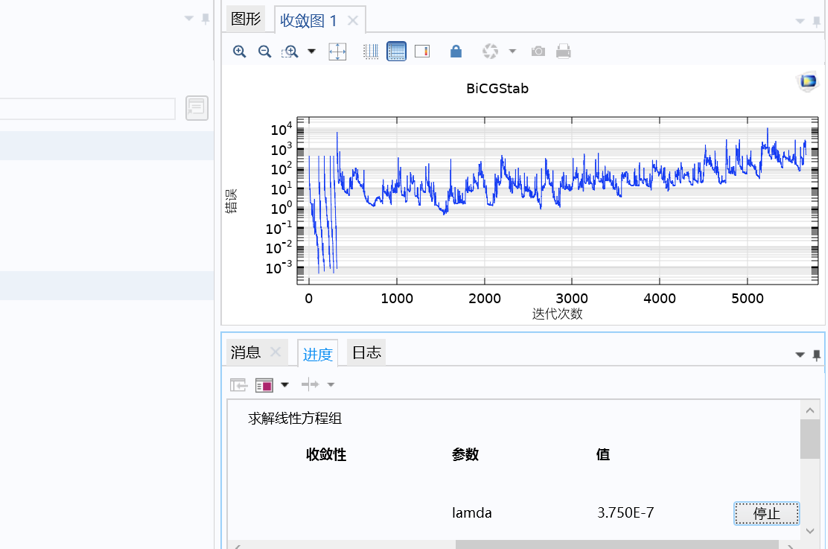Toggle the plot legend display
Viewport: 828px width, 549px height.
tap(422, 51)
